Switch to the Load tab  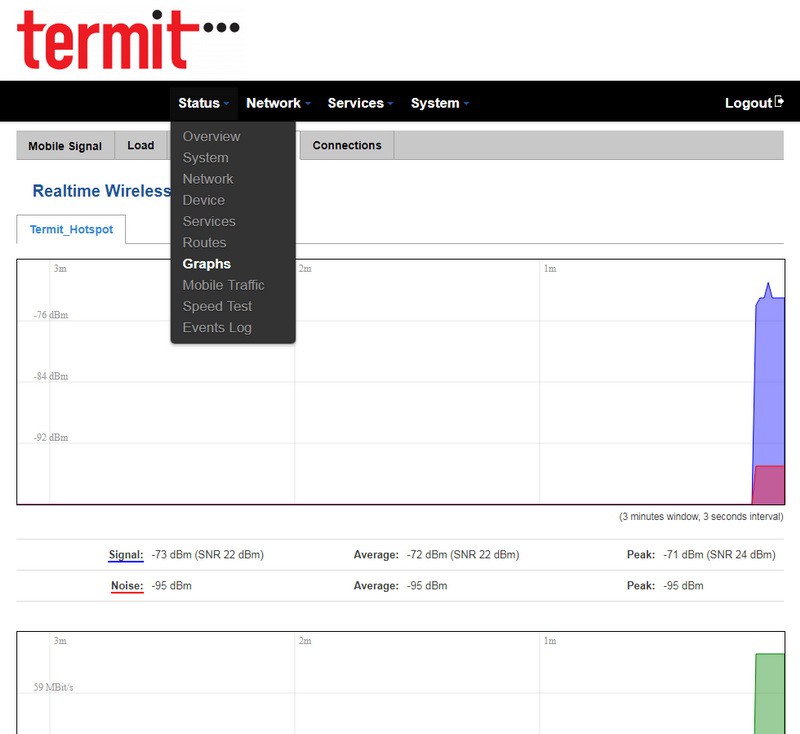point(141,146)
